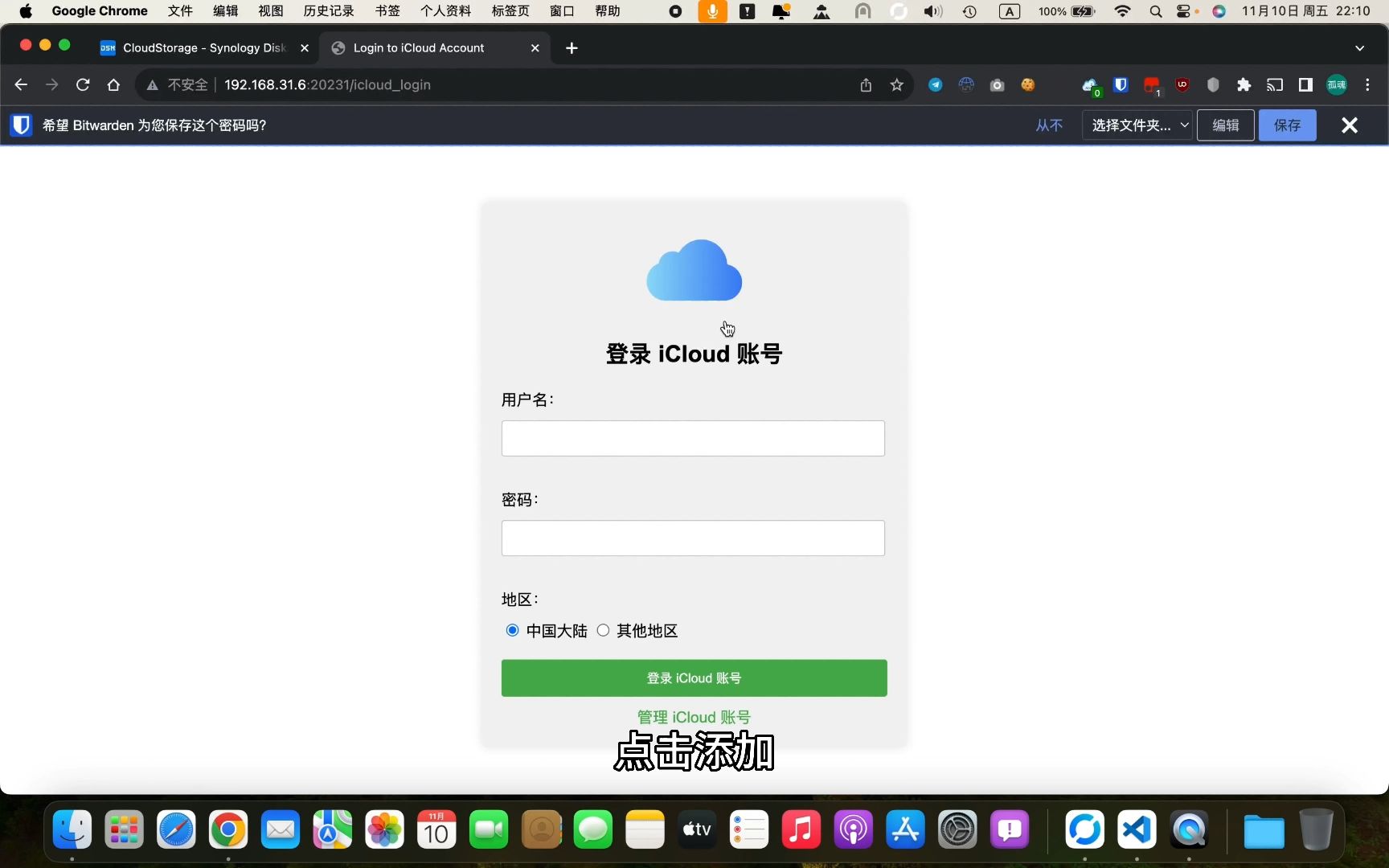Open Apple Music from the Dock
This screenshot has height=868, width=1389.
point(801,829)
